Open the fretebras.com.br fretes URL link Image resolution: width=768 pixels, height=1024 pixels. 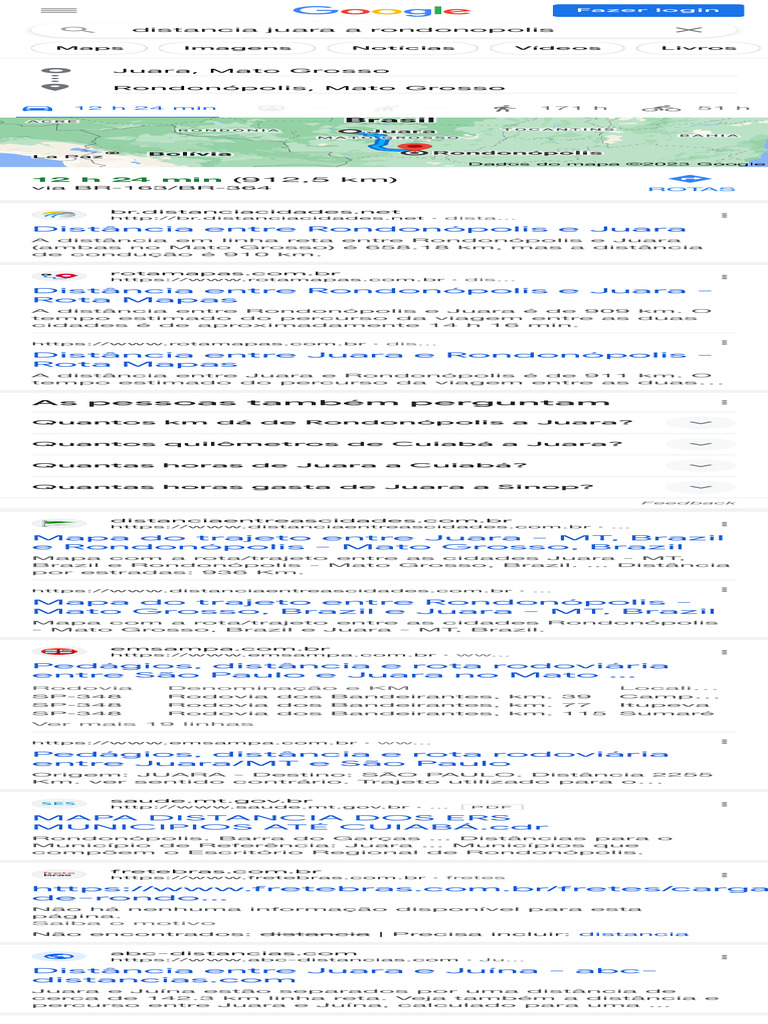[400, 893]
